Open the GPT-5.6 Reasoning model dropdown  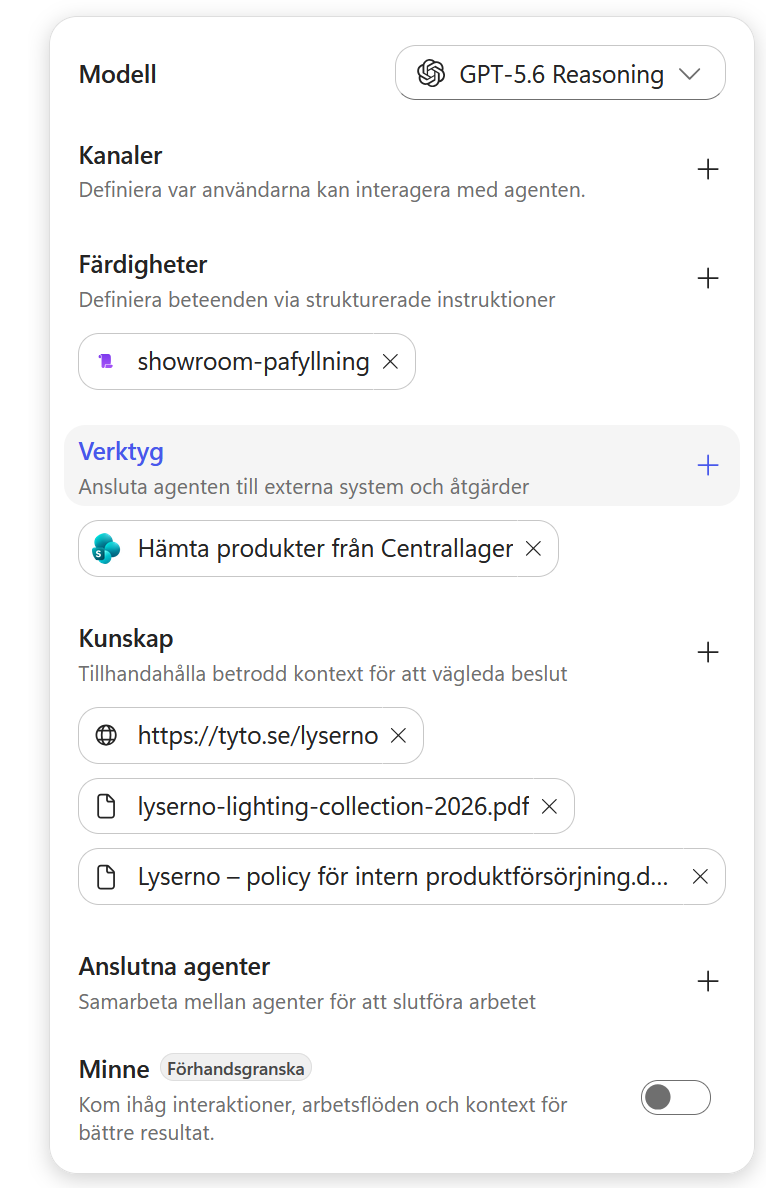[560, 73]
